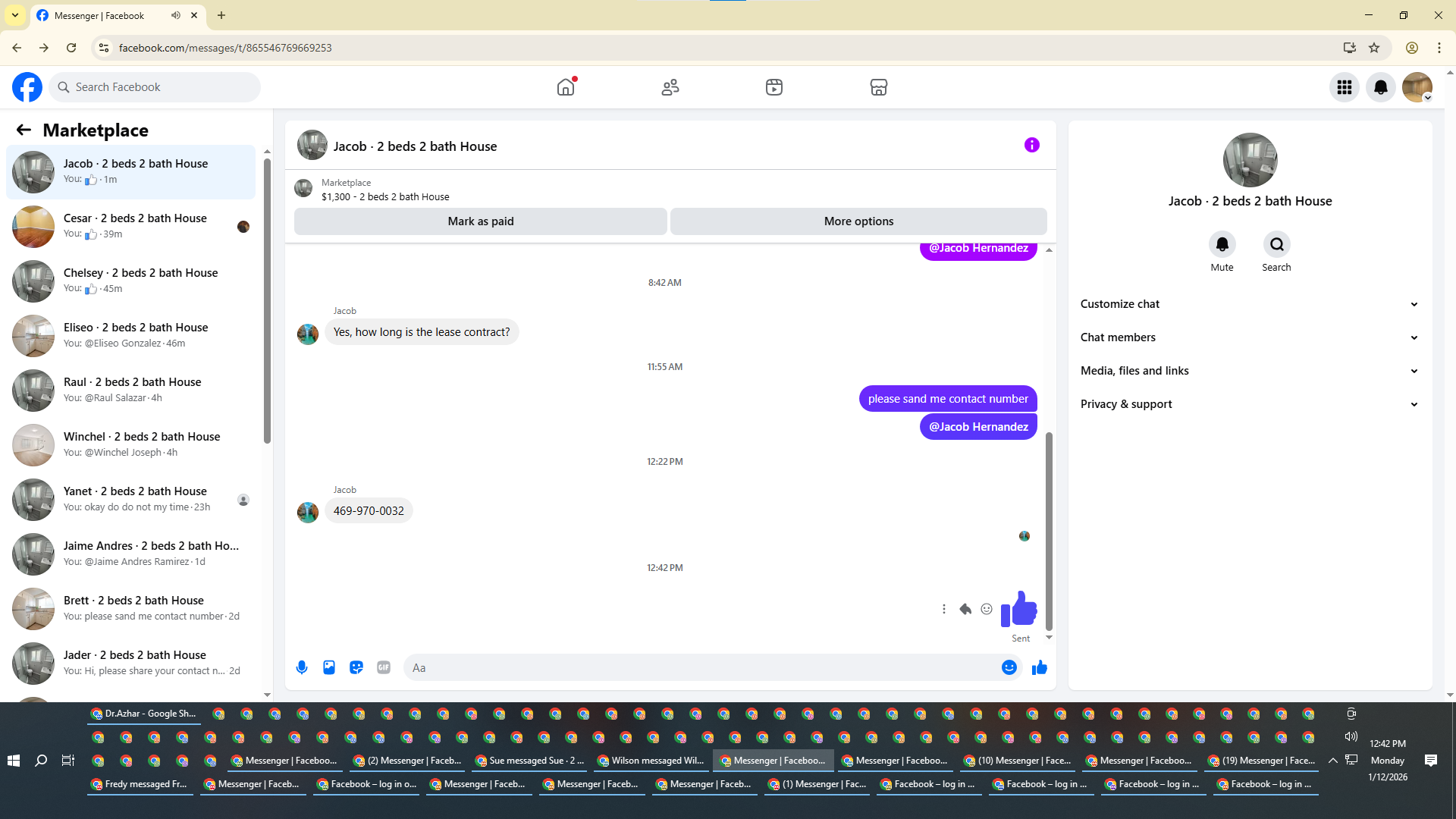Open Cesar 2 beds 2 bath House chat
Viewport: 1456px width, 819px height.
[x=135, y=226]
